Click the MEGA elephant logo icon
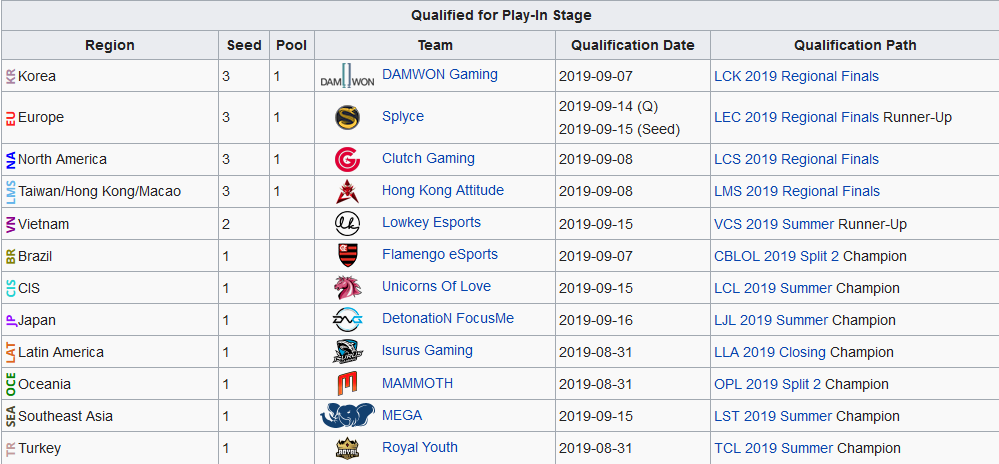The image size is (999, 464). (x=347, y=416)
